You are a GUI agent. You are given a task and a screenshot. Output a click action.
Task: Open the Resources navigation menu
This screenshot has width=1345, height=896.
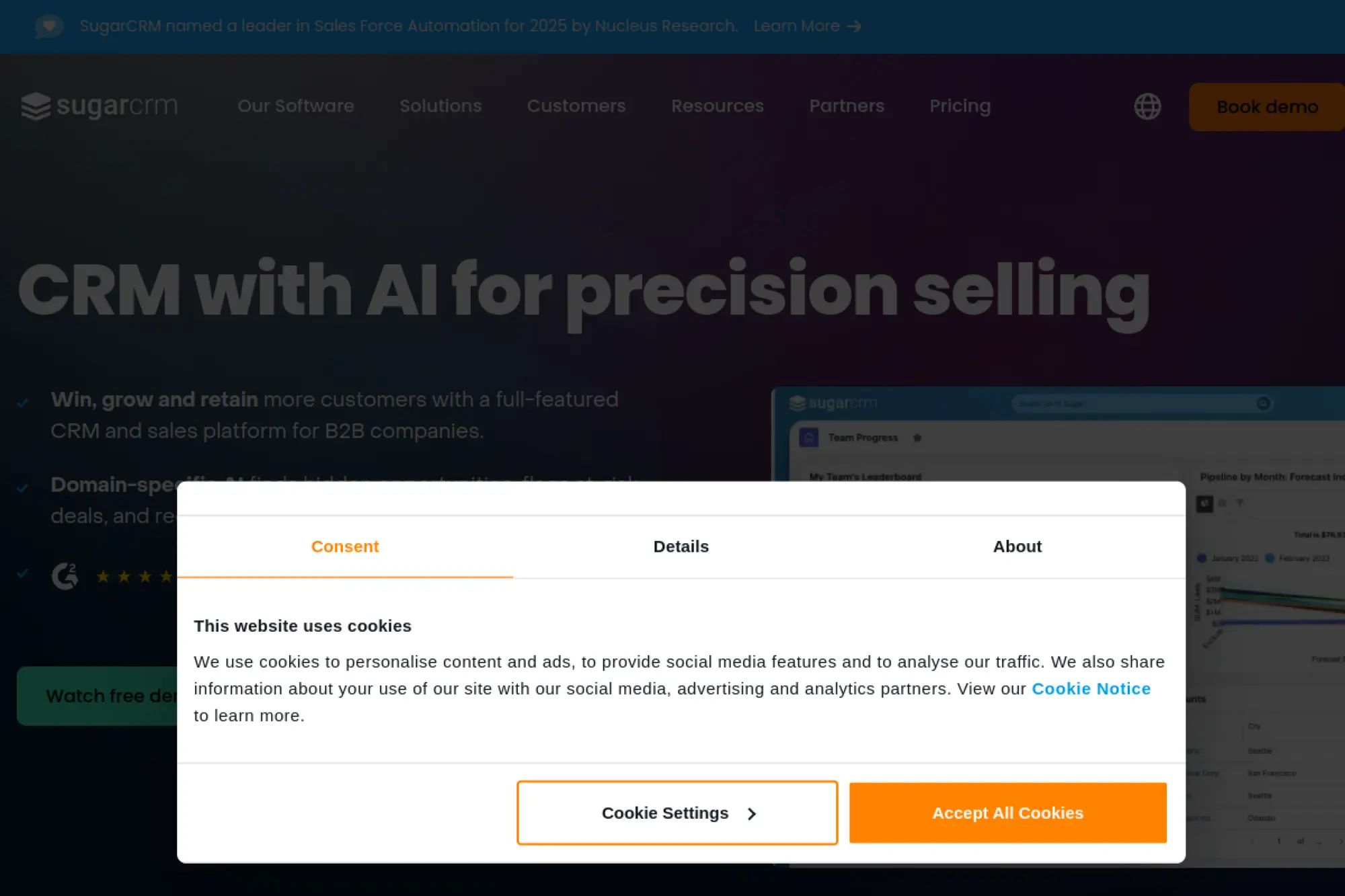coord(718,106)
